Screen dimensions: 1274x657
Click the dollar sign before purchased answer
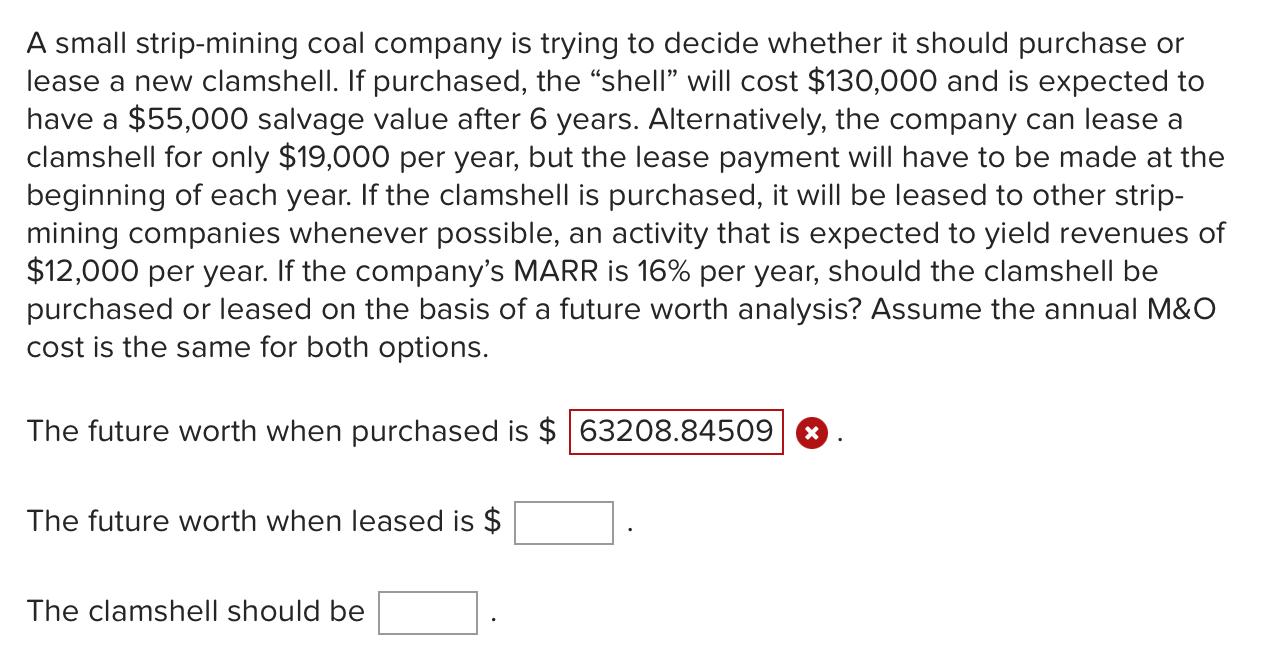pyautogui.click(x=545, y=432)
